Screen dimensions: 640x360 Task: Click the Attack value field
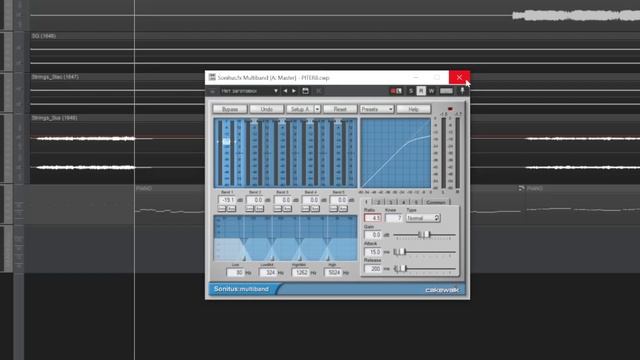pyautogui.click(x=373, y=252)
